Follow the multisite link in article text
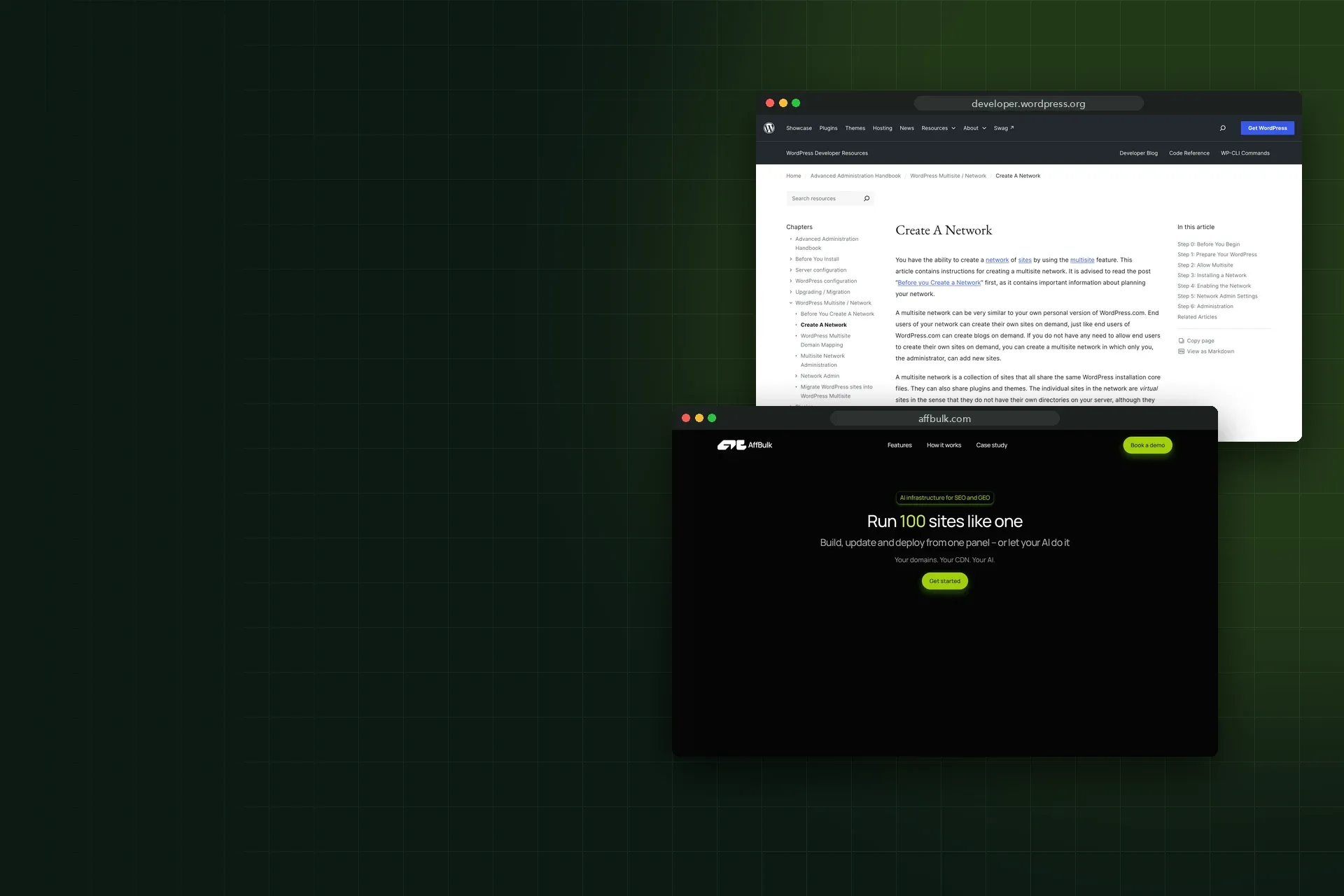1344x896 pixels. coord(1082,260)
